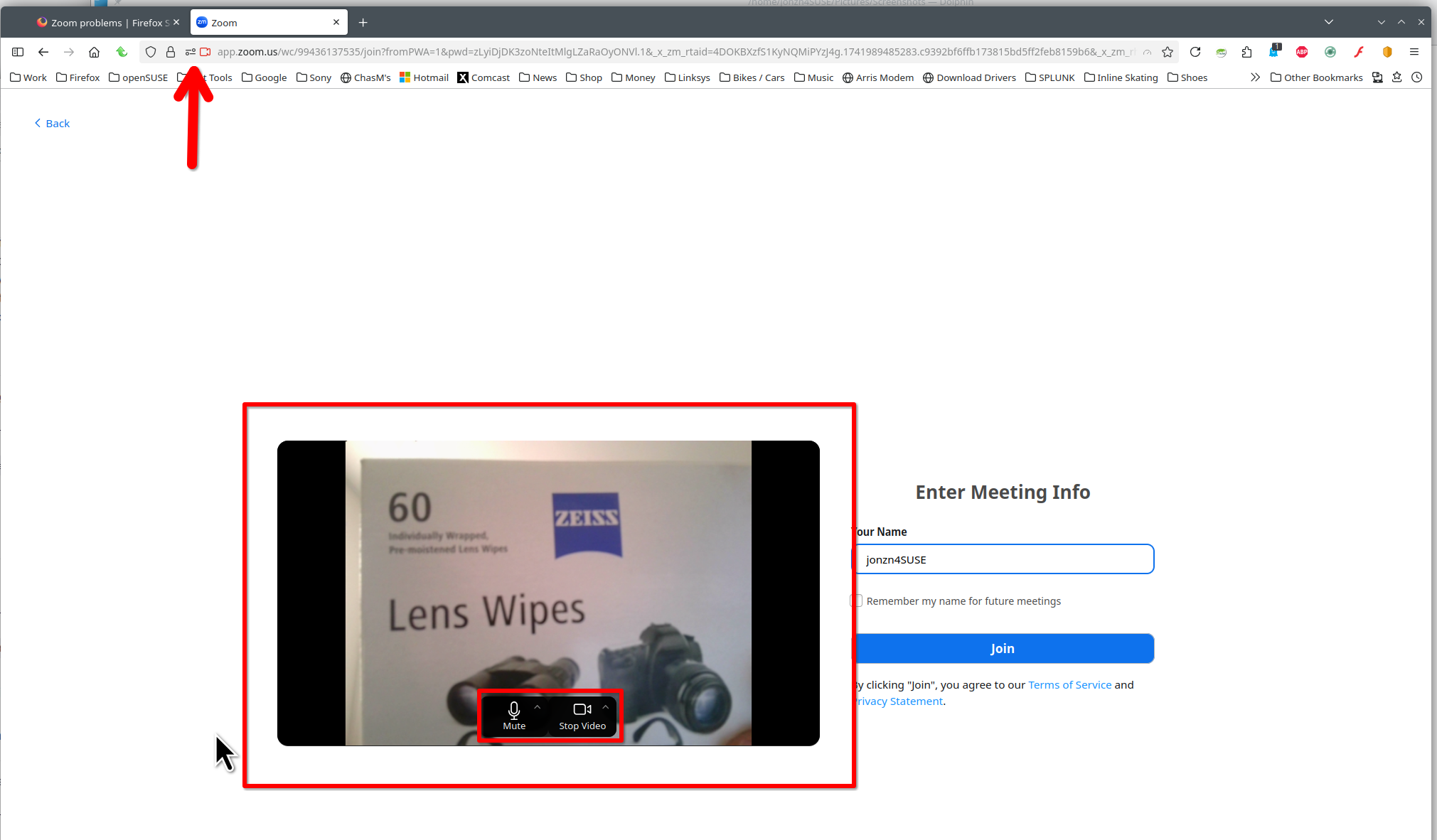Open the Terms of Service link
This screenshot has height=840, width=1437.
pyautogui.click(x=1070, y=684)
